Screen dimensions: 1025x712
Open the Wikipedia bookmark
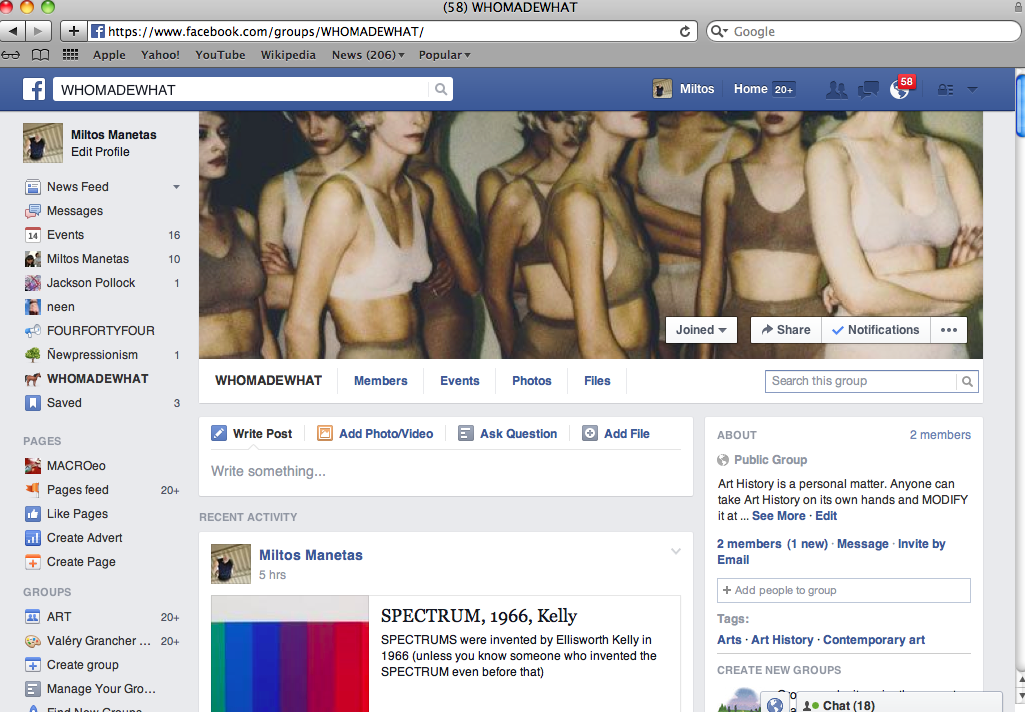pos(288,55)
